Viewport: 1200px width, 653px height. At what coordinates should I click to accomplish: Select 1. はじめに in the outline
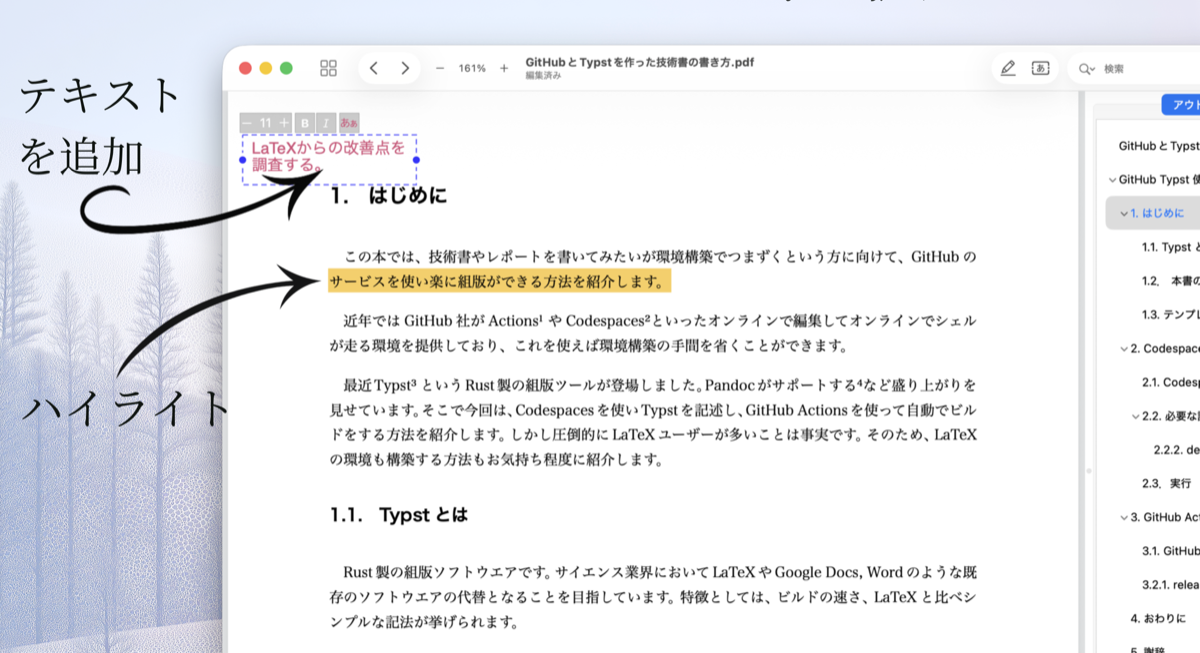[1157, 213]
